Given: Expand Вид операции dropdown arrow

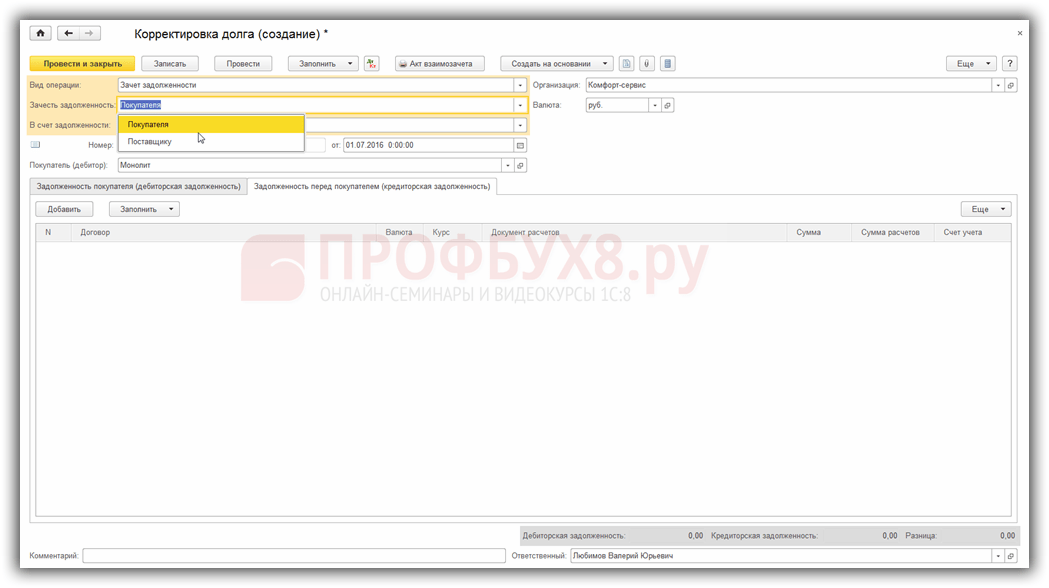Looking at the screenshot, I should [x=520, y=86].
